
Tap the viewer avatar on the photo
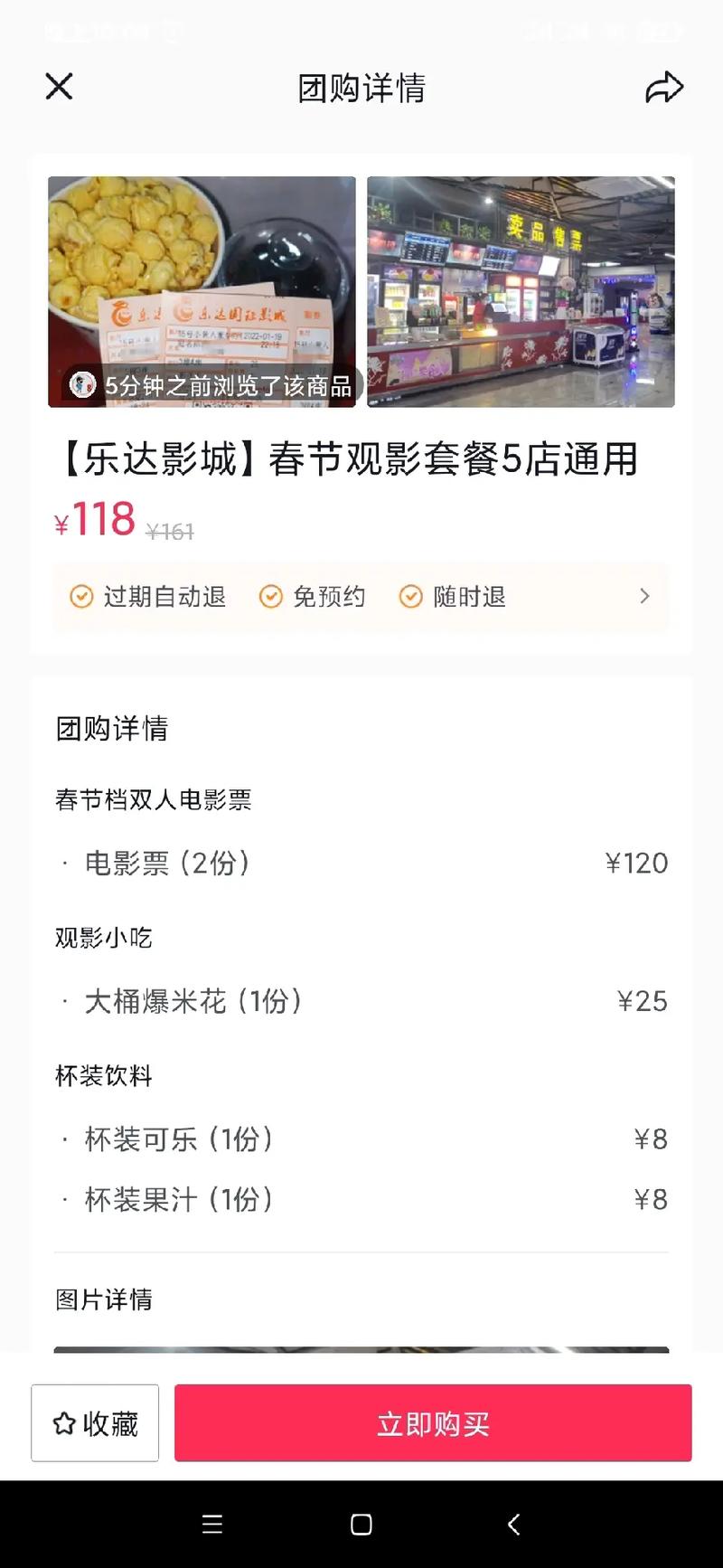pyautogui.click(x=83, y=385)
